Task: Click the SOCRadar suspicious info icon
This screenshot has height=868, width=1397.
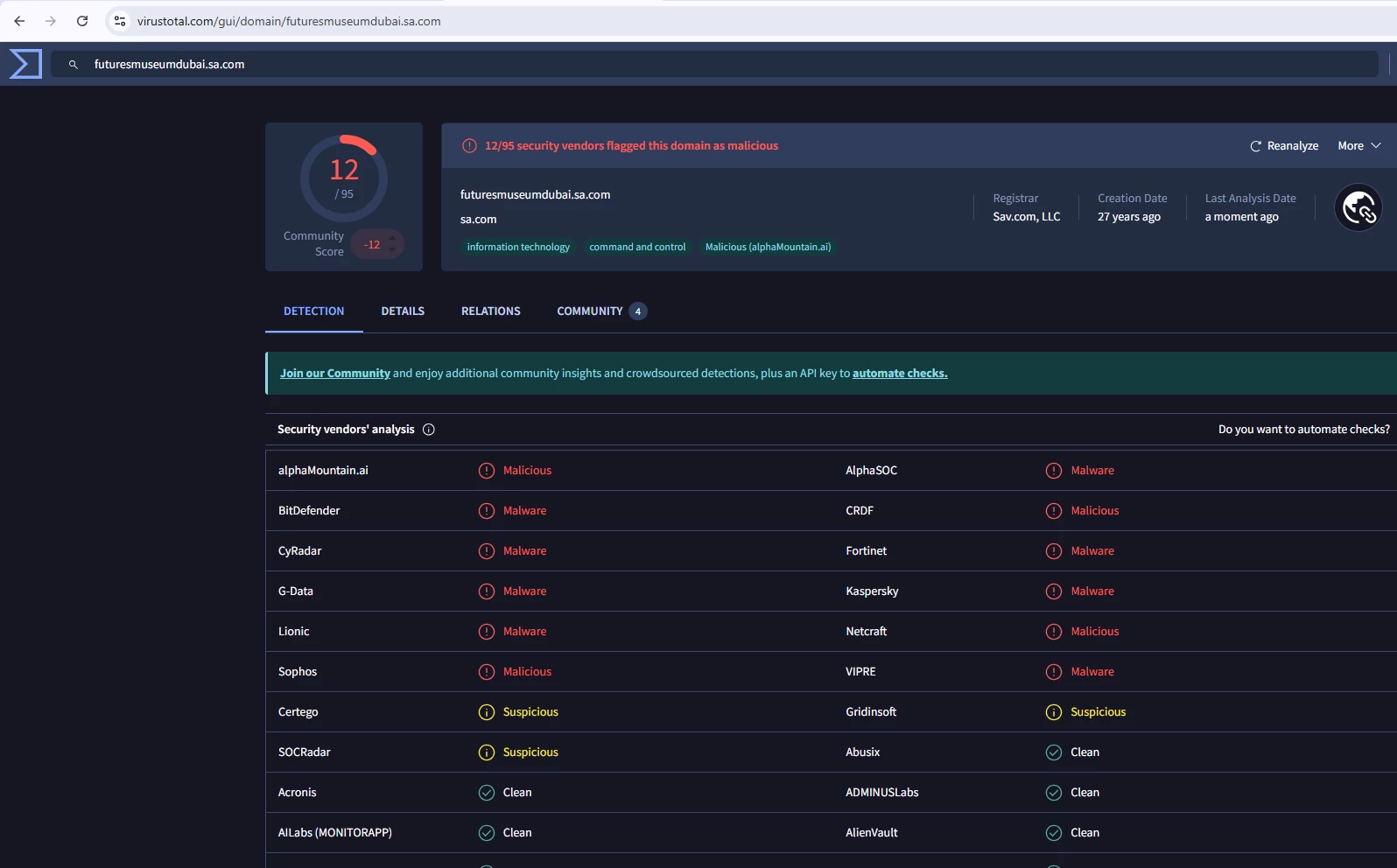Action: (487, 752)
